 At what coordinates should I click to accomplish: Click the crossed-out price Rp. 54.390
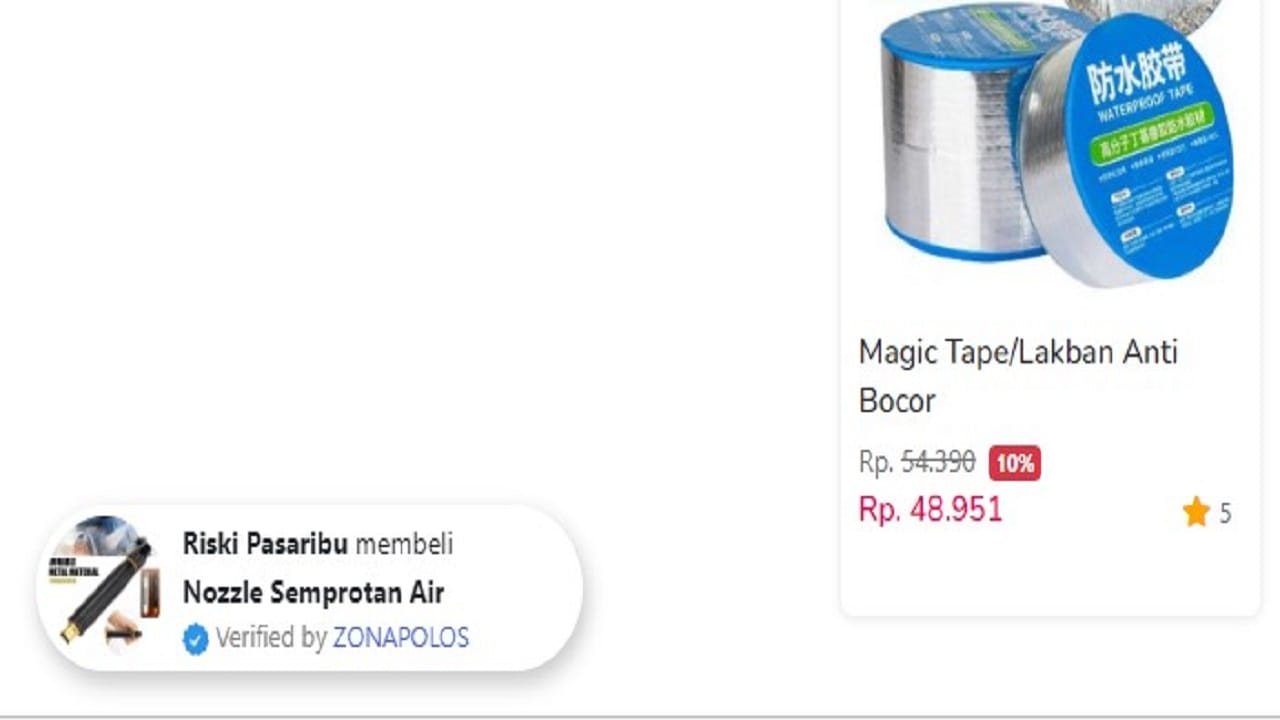click(917, 462)
